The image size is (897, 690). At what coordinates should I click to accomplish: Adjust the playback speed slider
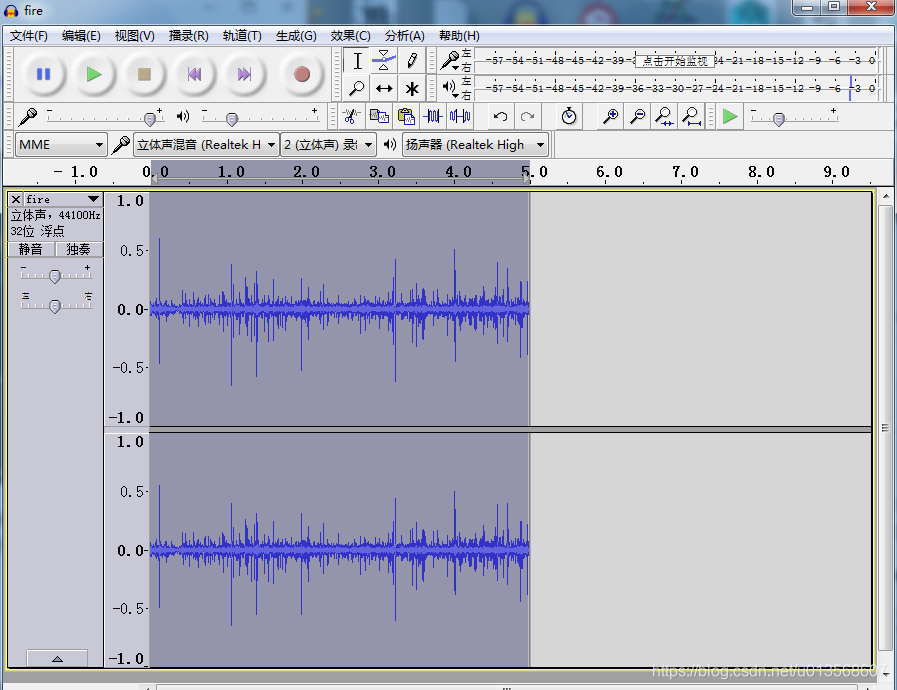pyautogui.click(x=779, y=118)
